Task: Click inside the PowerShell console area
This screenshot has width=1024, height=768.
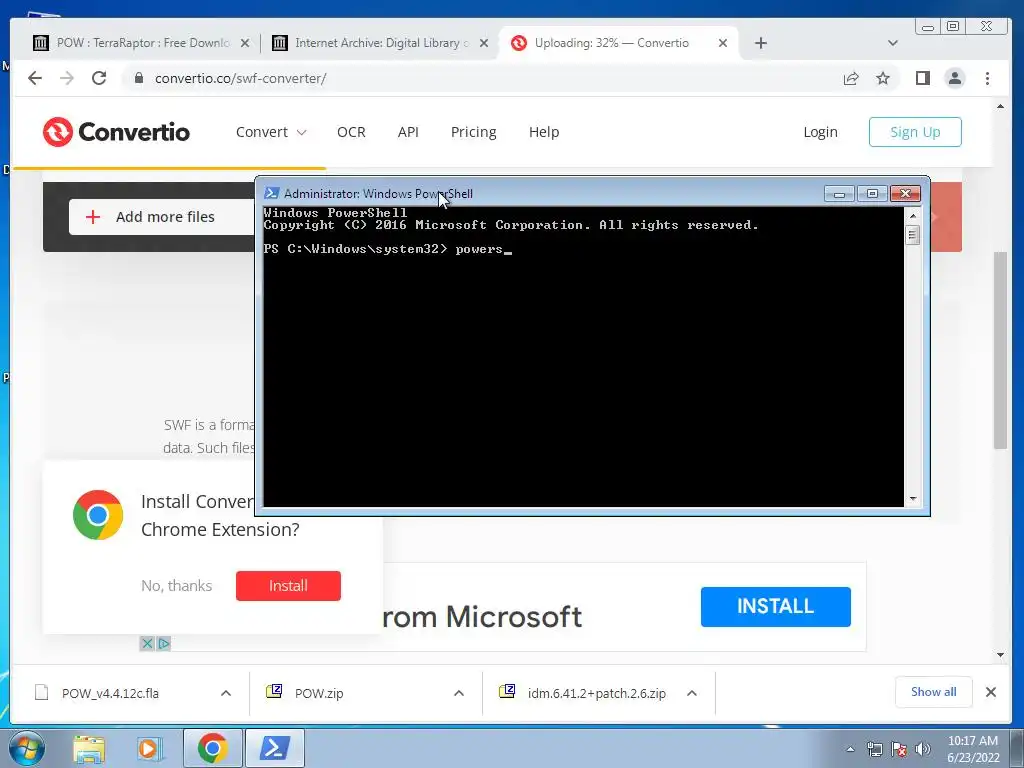Action: pyautogui.click(x=583, y=357)
